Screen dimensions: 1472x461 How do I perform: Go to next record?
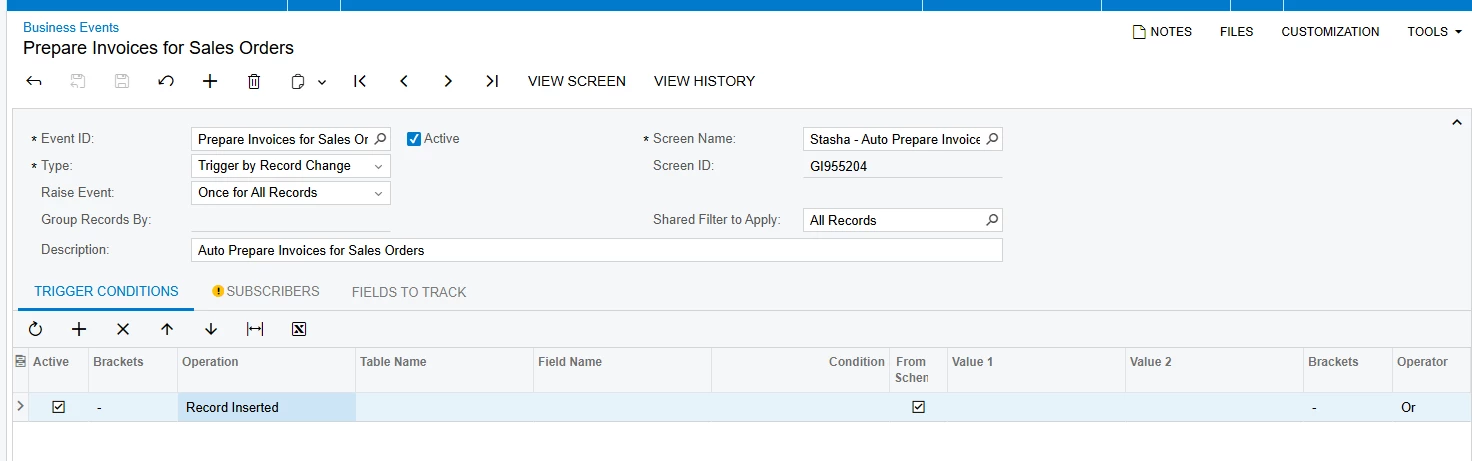click(x=448, y=81)
